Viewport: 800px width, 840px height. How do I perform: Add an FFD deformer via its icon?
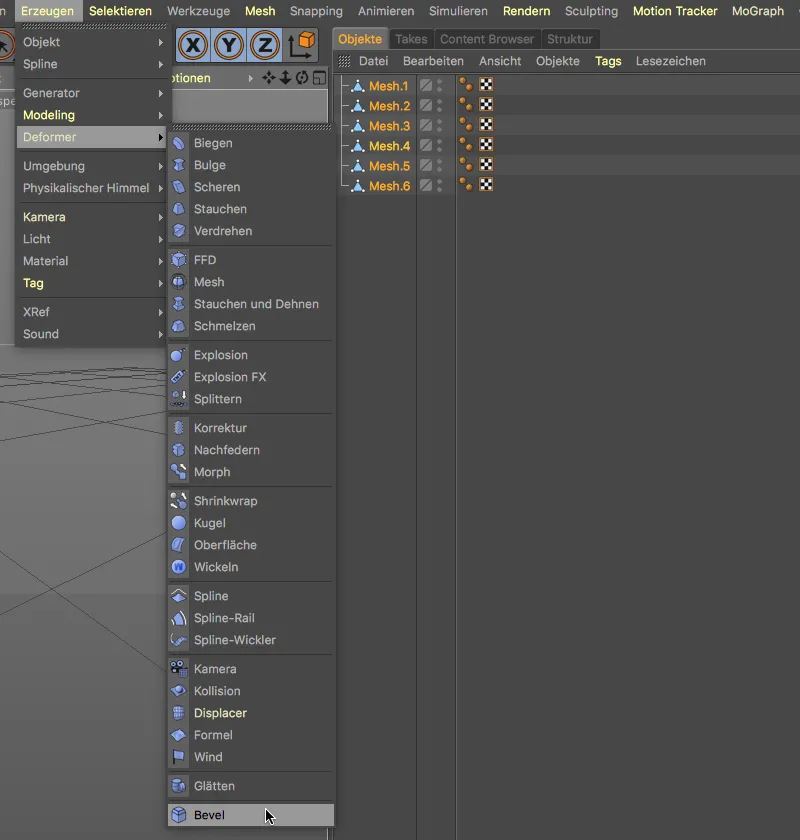[178, 260]
